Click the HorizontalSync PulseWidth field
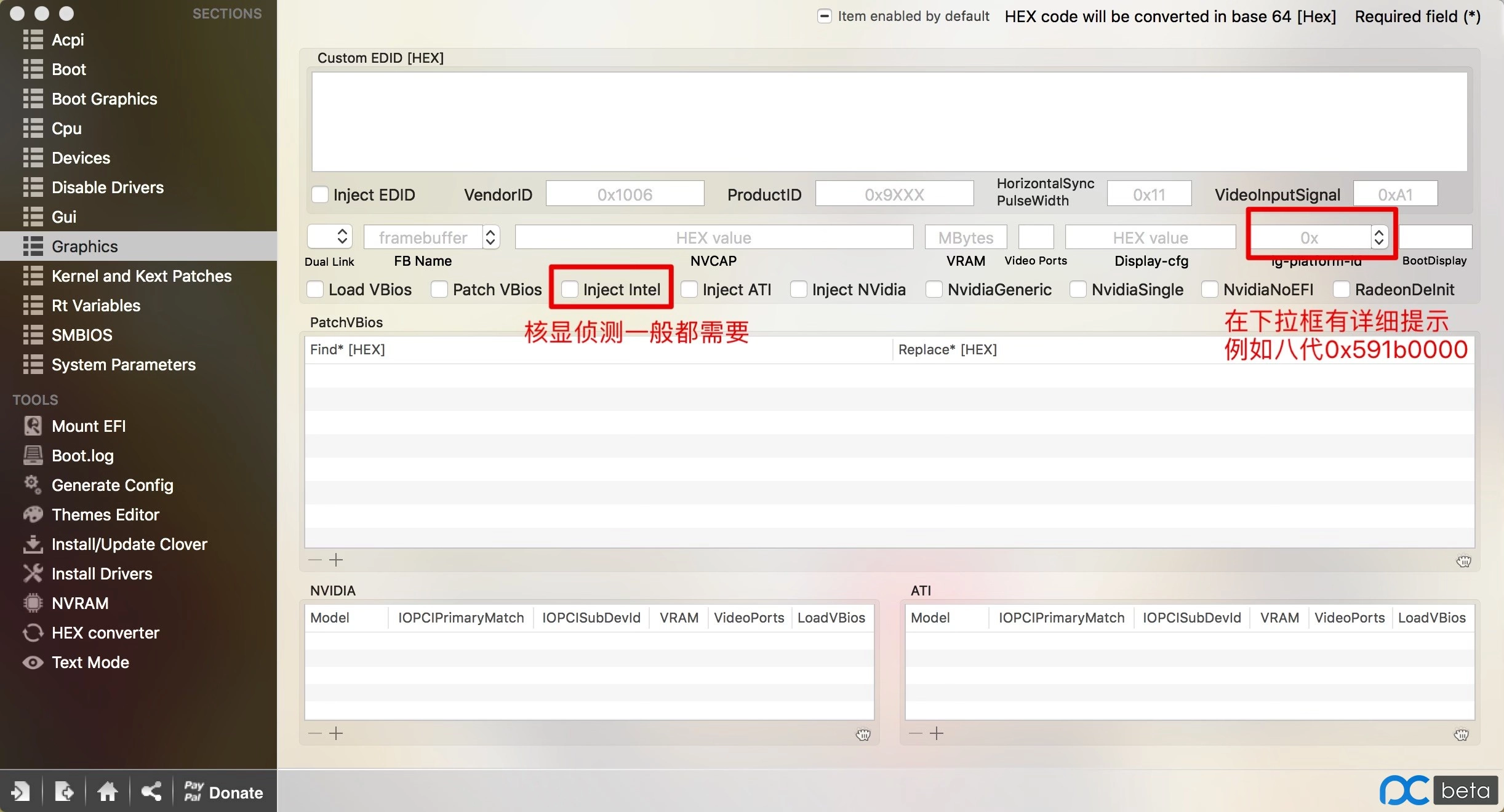 tap(1149, 194)
